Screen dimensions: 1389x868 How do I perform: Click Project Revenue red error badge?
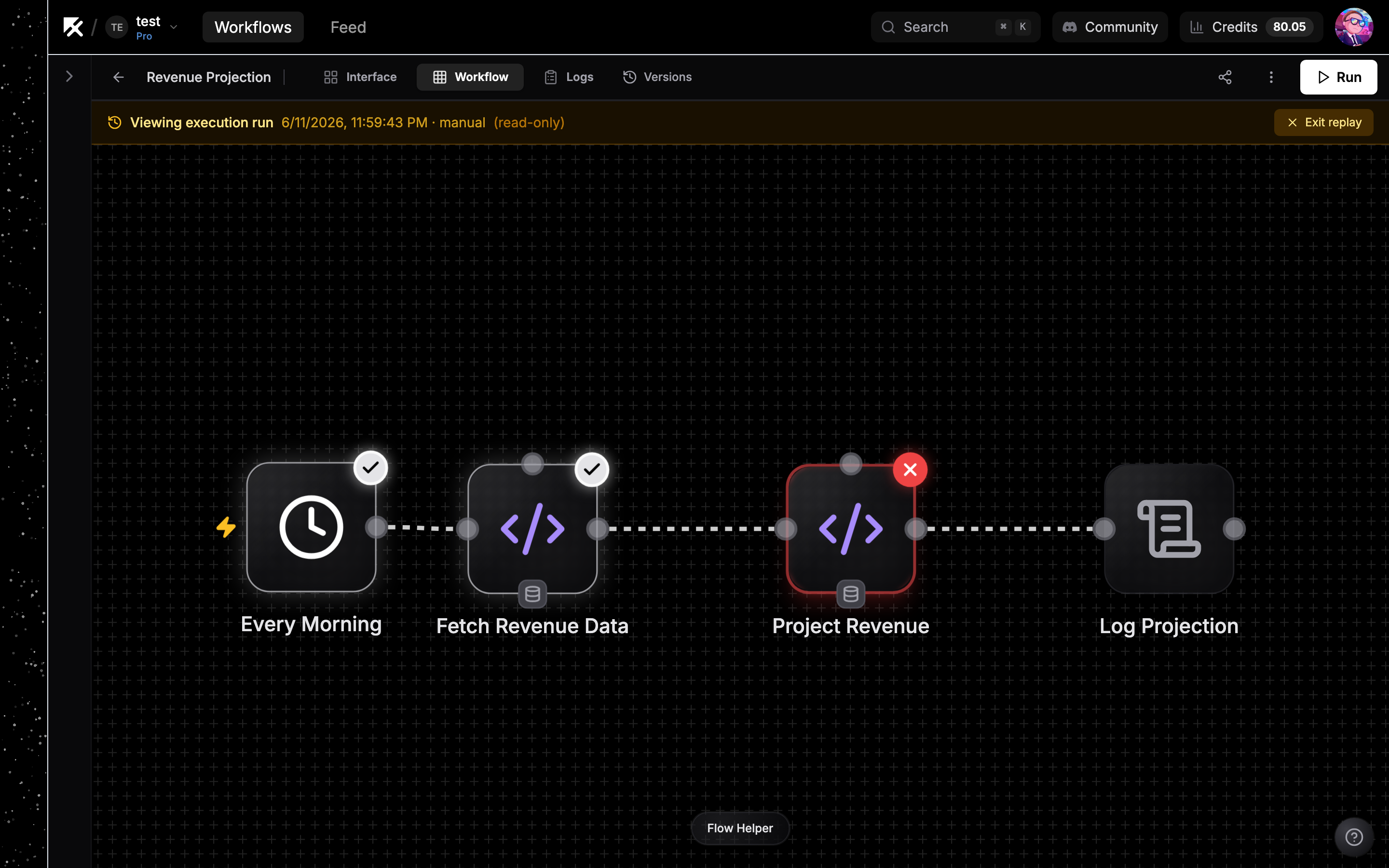pyautogui.click(x=910, y=470)
